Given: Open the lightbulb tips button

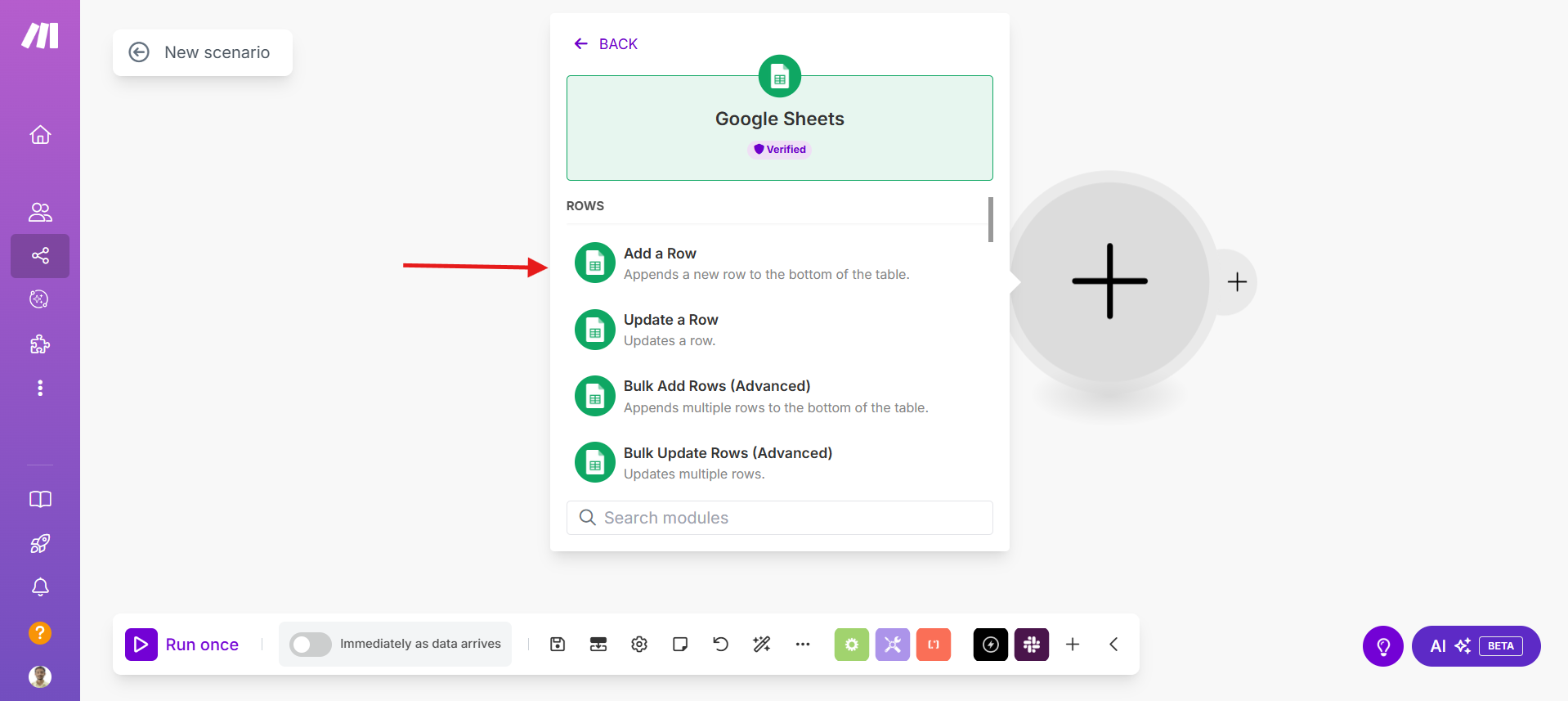Looking at the screenshot, I should (1383, 646).
